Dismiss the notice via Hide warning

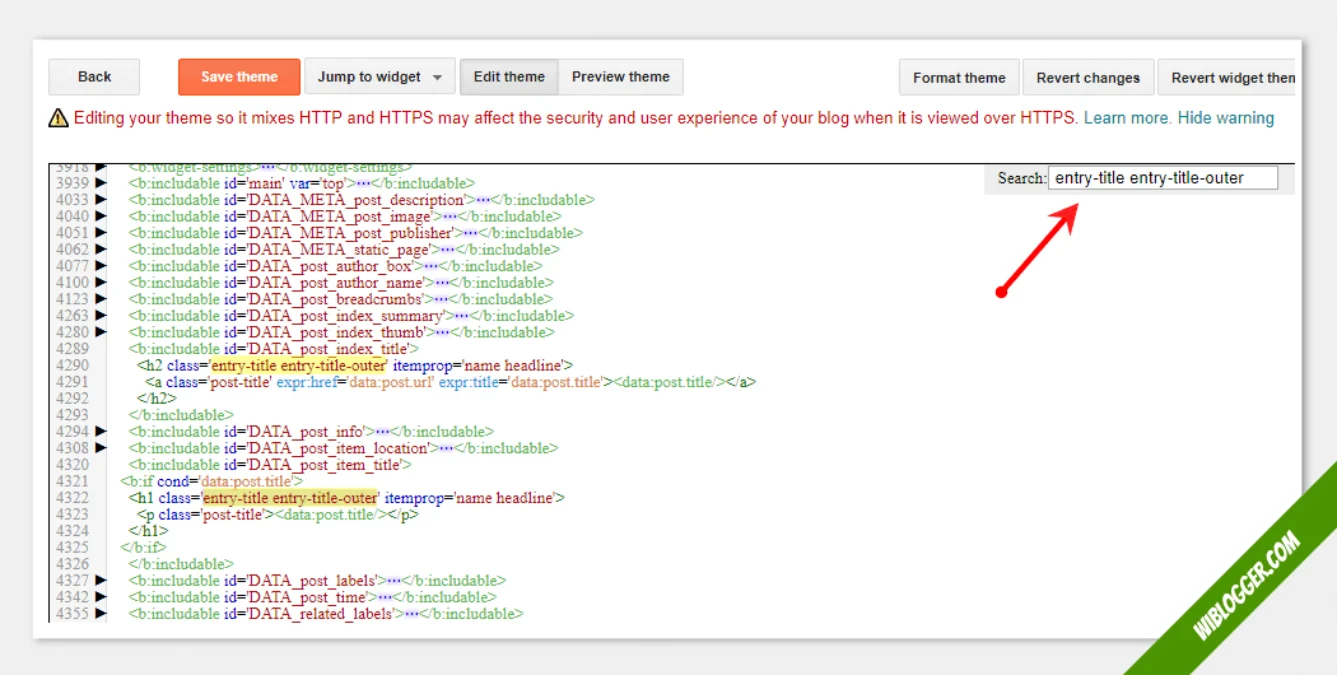tap(1225, 118)
